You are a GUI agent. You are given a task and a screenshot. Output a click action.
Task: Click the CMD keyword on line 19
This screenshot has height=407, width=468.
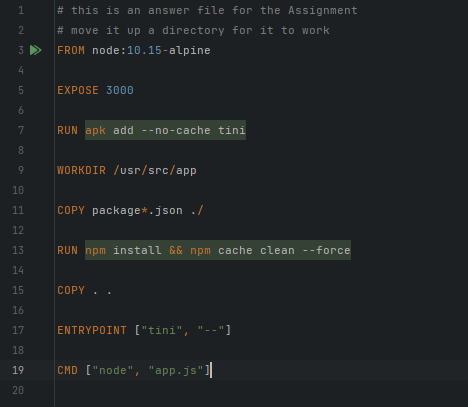[x=67, y=370]
